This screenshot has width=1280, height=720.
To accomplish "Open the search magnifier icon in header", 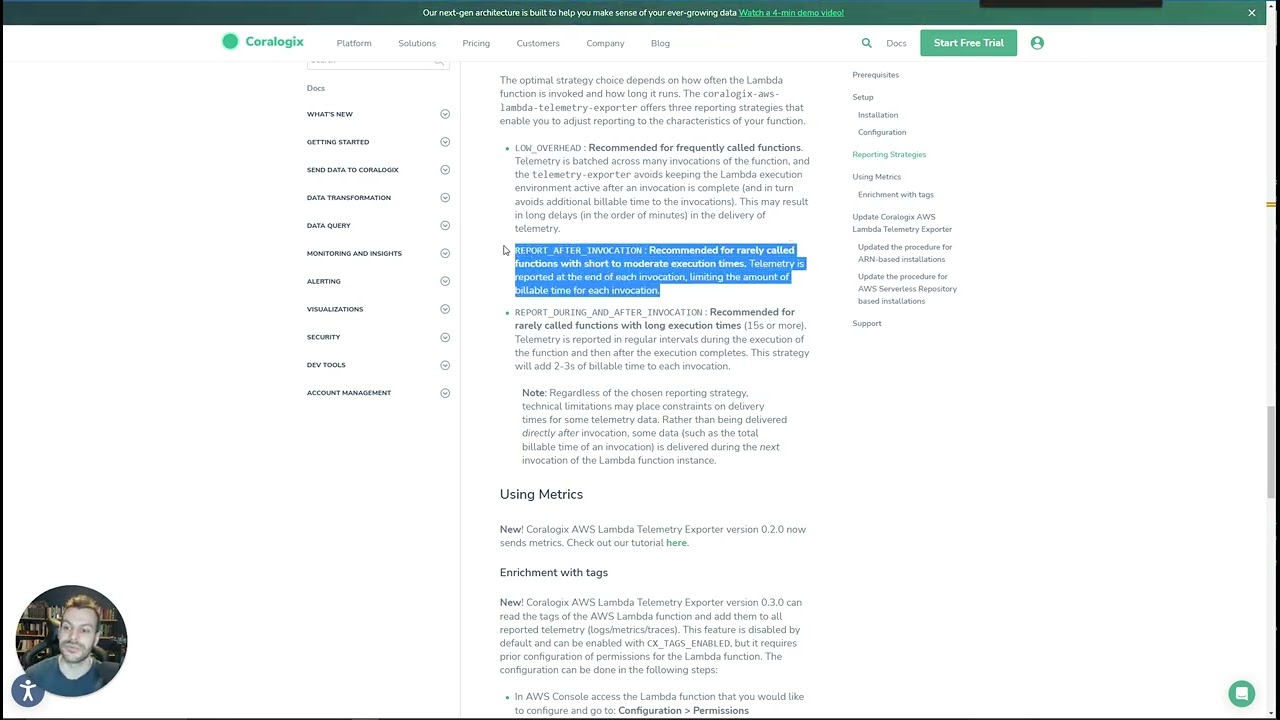I will (867, 43).
